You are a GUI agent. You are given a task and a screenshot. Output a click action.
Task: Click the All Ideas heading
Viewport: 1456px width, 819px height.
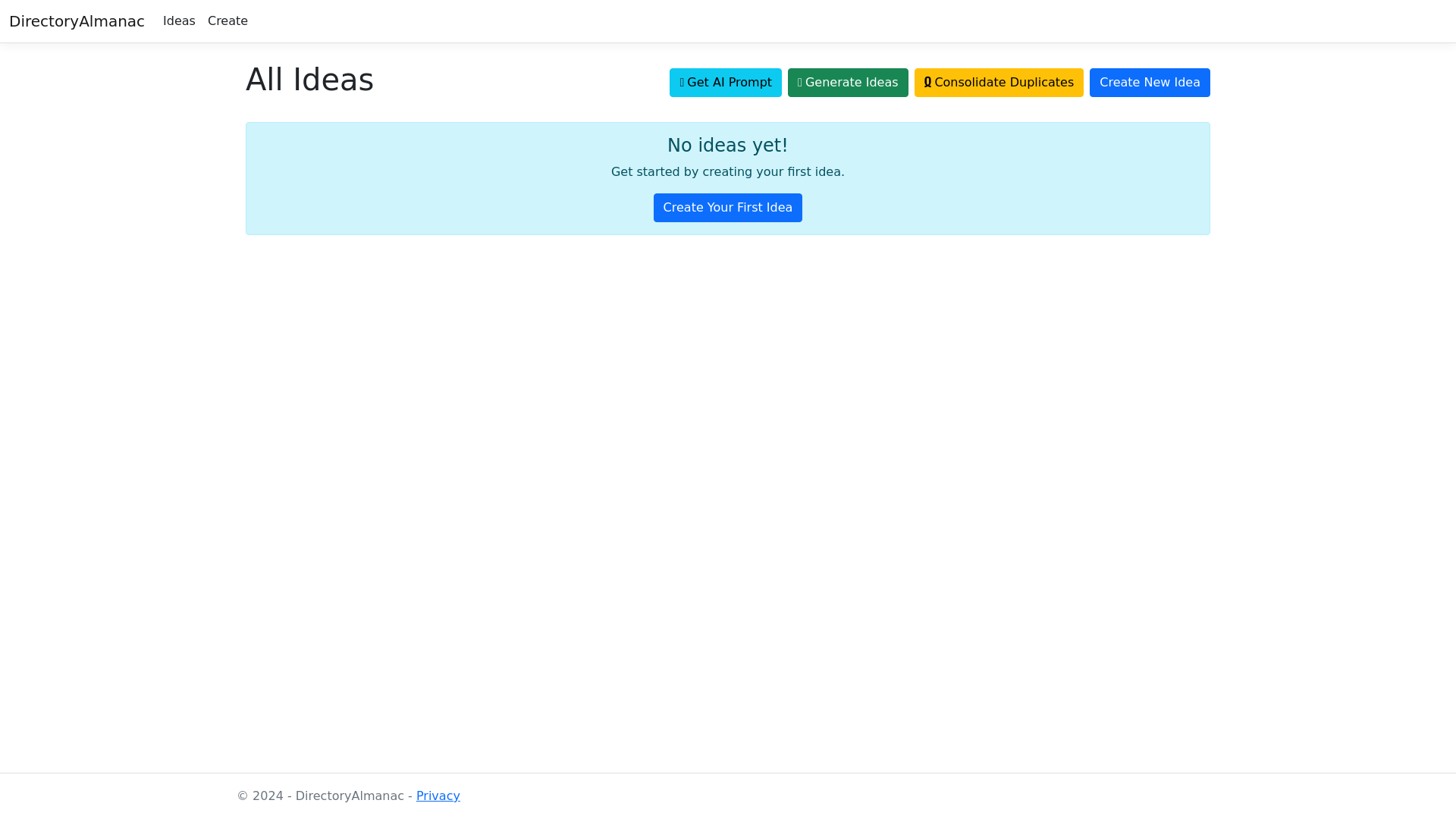[x=309, y=80]
